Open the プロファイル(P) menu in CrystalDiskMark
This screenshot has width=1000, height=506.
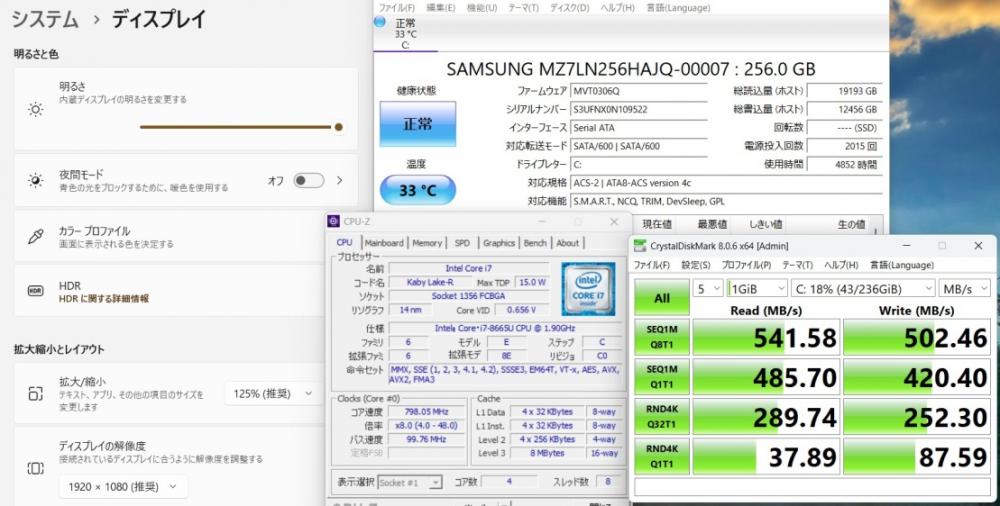pyautogui.click(x=745, y=265)
